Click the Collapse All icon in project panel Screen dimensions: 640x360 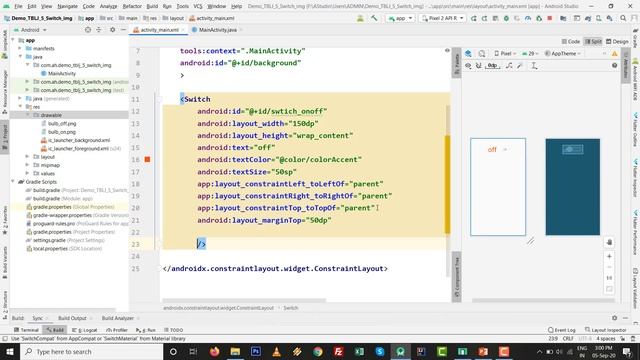point(99,30)
